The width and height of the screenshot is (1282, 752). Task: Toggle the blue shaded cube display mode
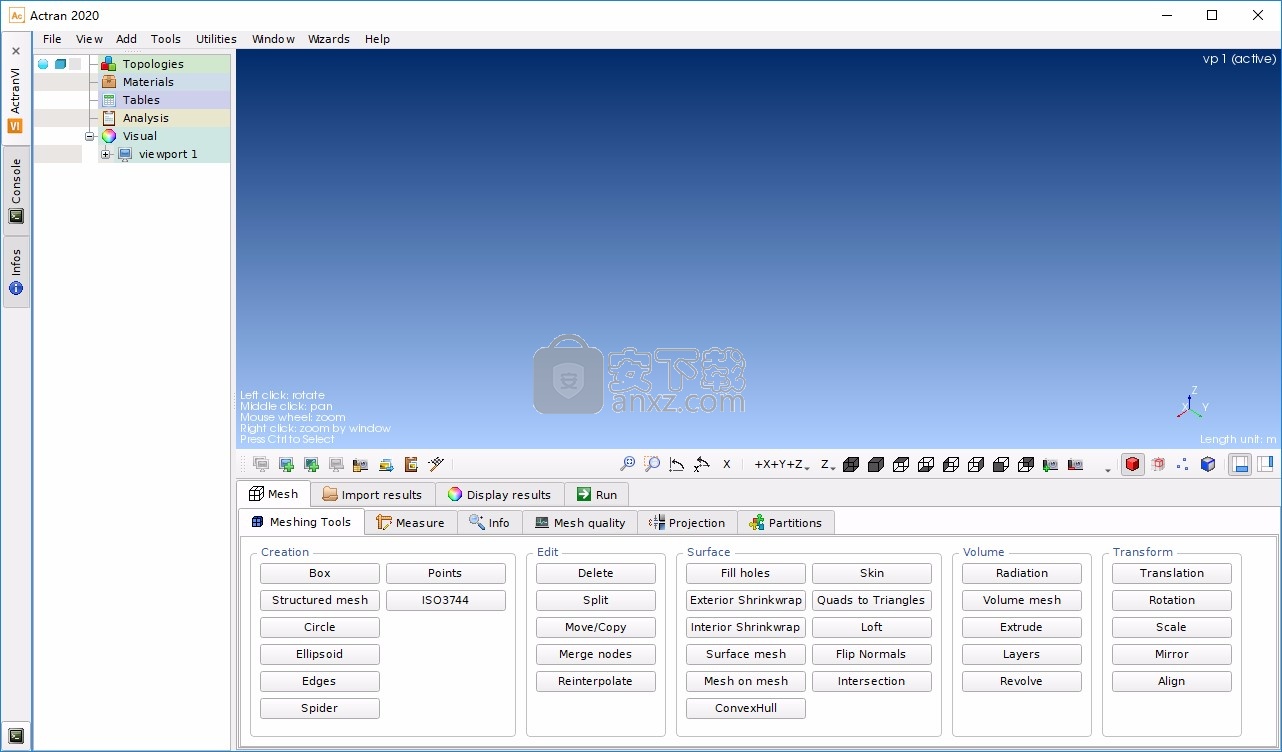(x=1208, y=464)
